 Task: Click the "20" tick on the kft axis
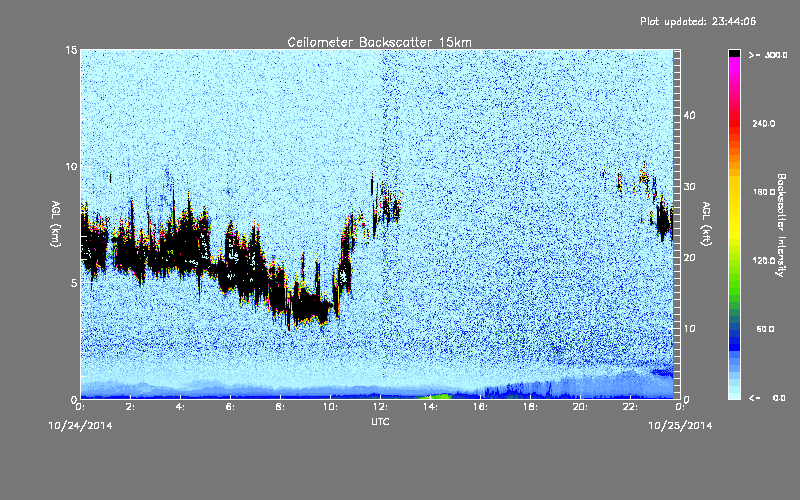689,257
